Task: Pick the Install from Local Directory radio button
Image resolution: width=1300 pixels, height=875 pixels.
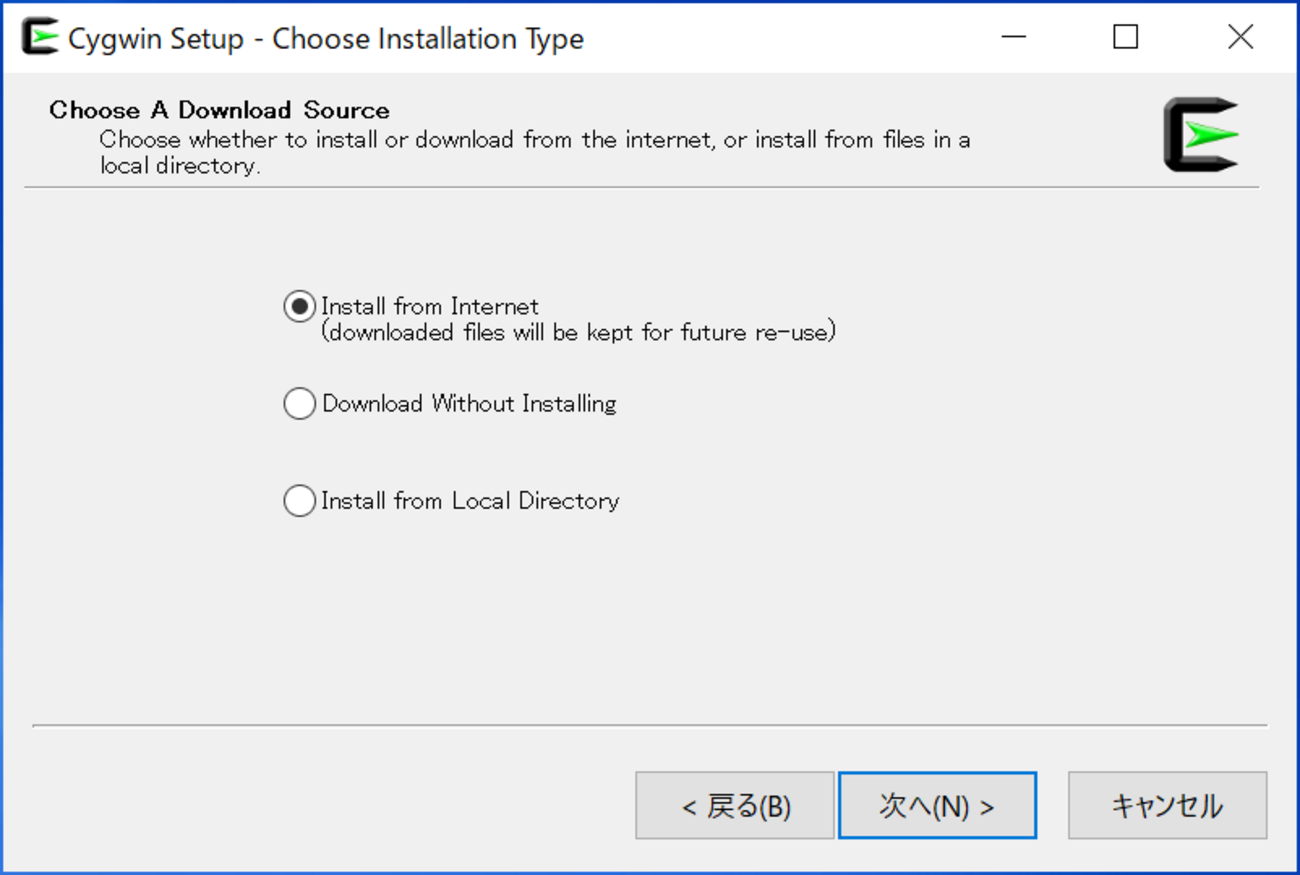Action: [x=299, y=500]
